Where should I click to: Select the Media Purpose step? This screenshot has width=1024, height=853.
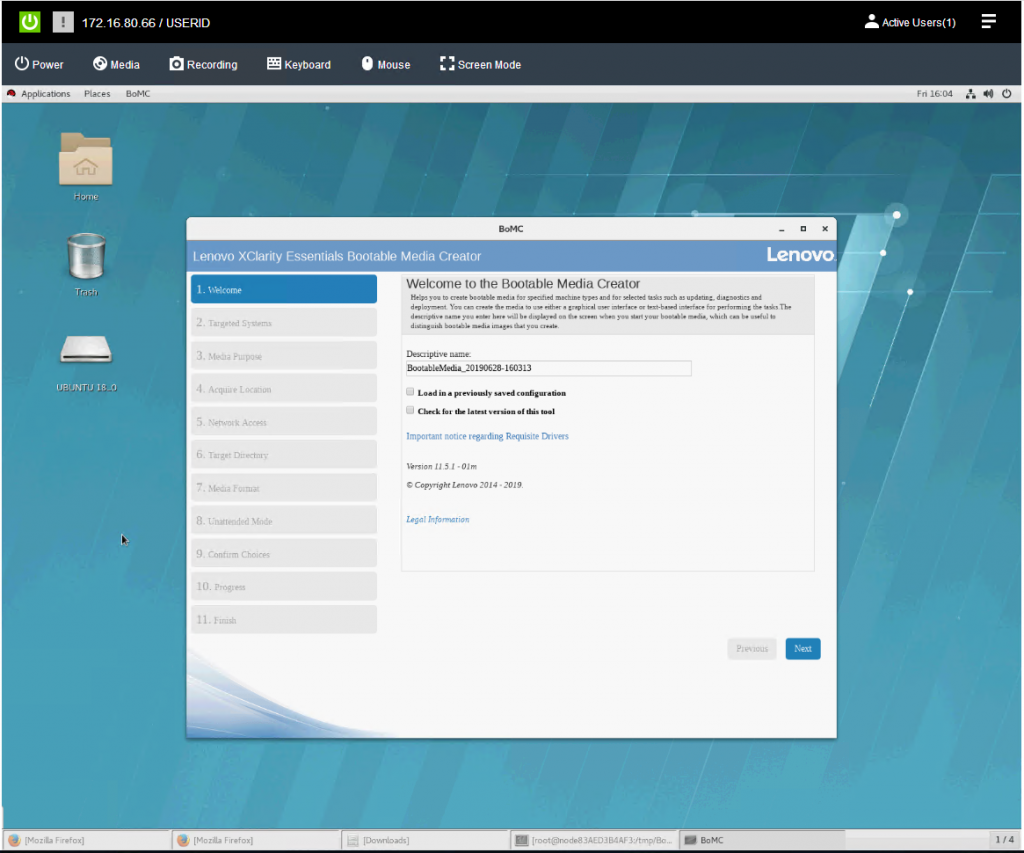pos(283,355)
